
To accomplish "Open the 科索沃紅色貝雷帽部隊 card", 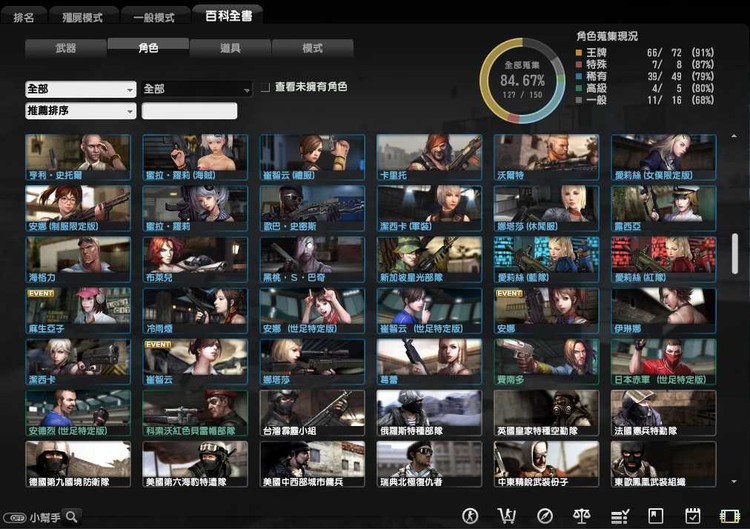I will (195, 413).
